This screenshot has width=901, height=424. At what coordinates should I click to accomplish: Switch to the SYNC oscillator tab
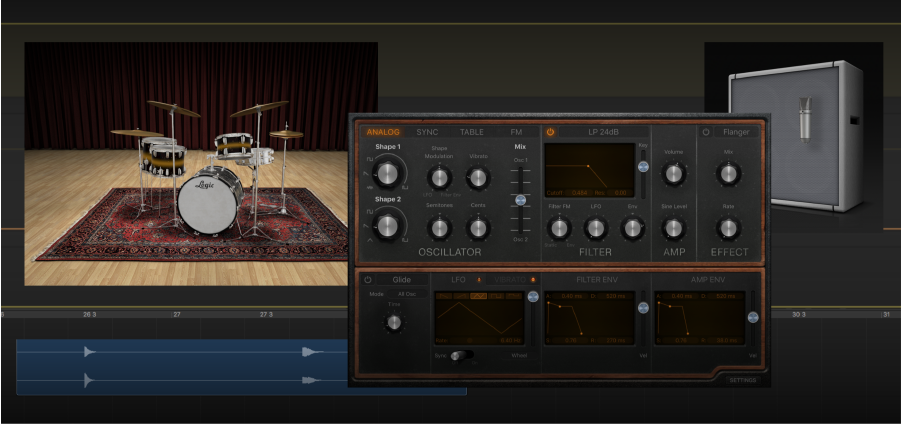(x=427, y=132)
